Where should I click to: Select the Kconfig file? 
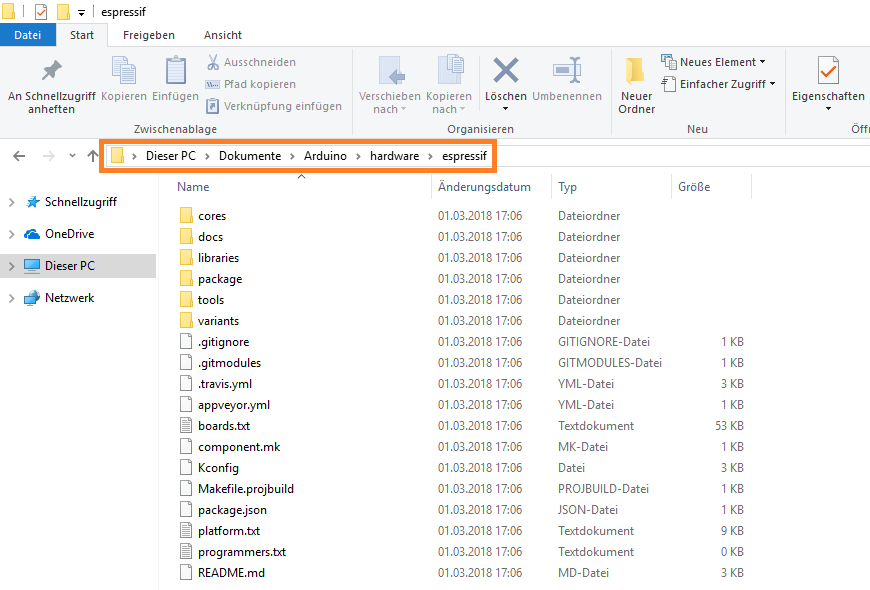[x=218, y=468]
